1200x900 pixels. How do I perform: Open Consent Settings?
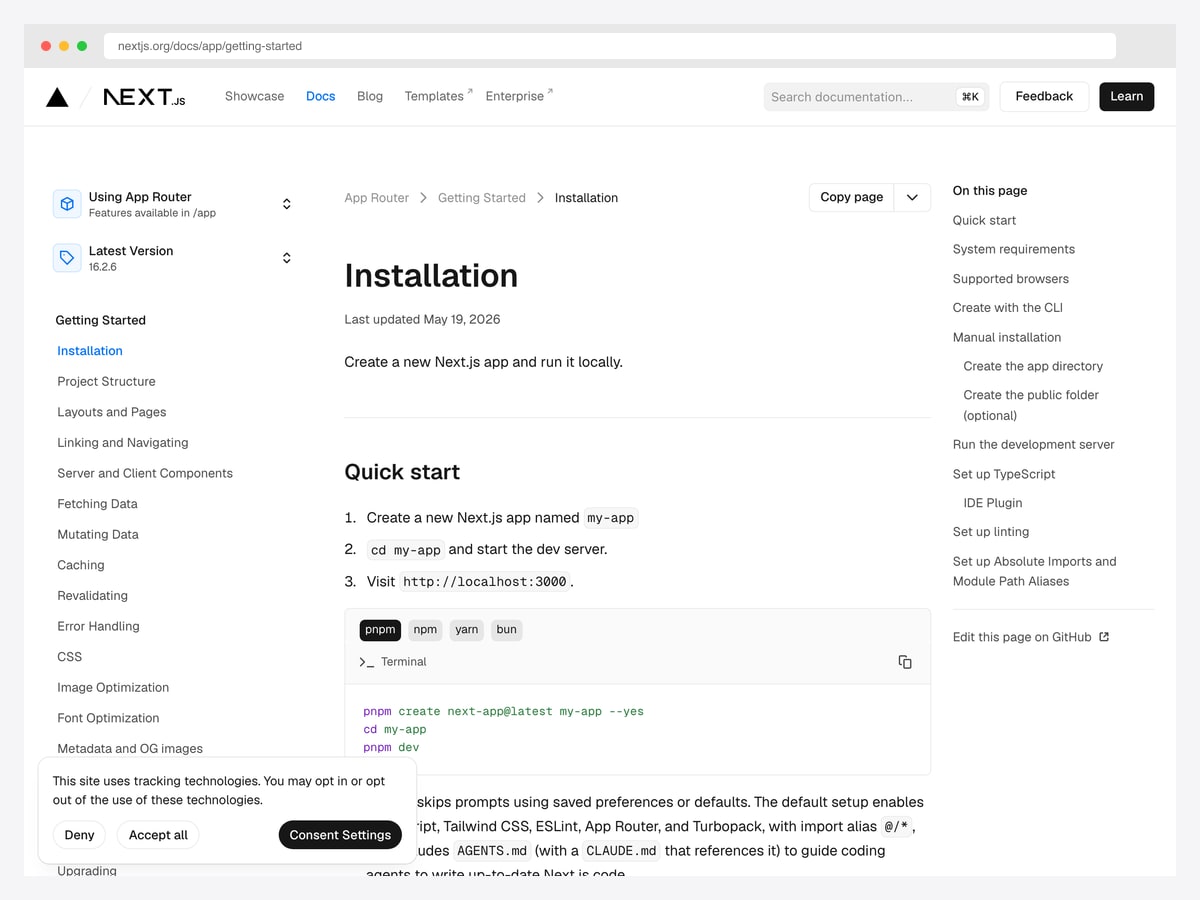(340, 835)
